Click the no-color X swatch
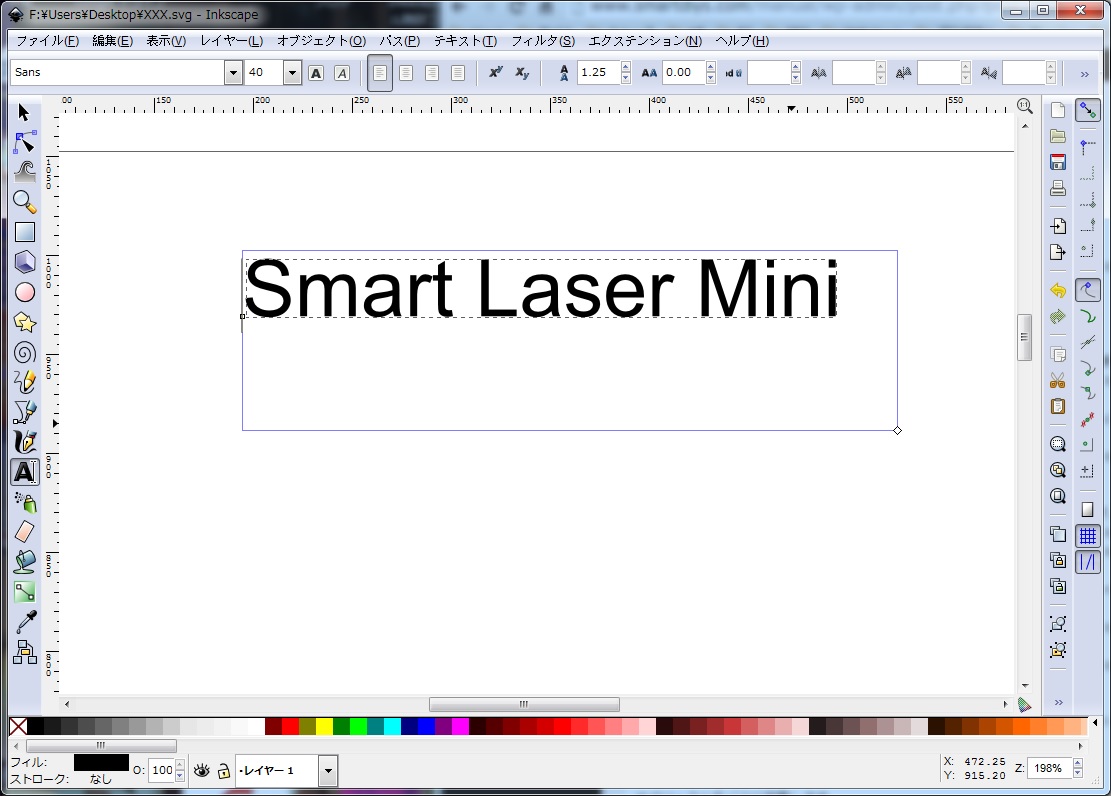The image size is (1111, 796). pyautogui.click(x=18, y=727)
